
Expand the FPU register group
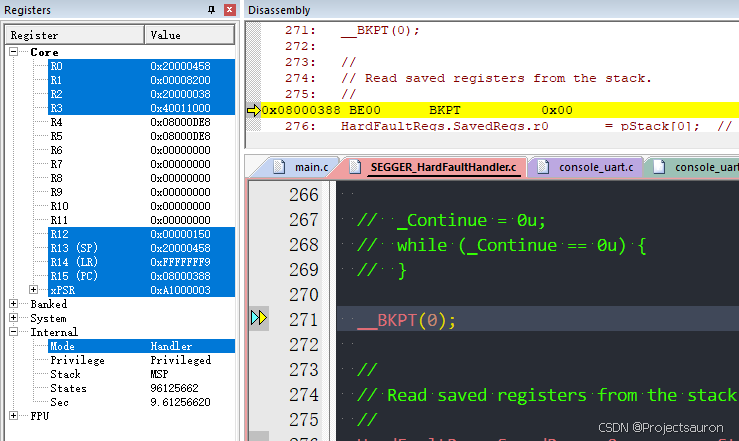coord(15,415)
